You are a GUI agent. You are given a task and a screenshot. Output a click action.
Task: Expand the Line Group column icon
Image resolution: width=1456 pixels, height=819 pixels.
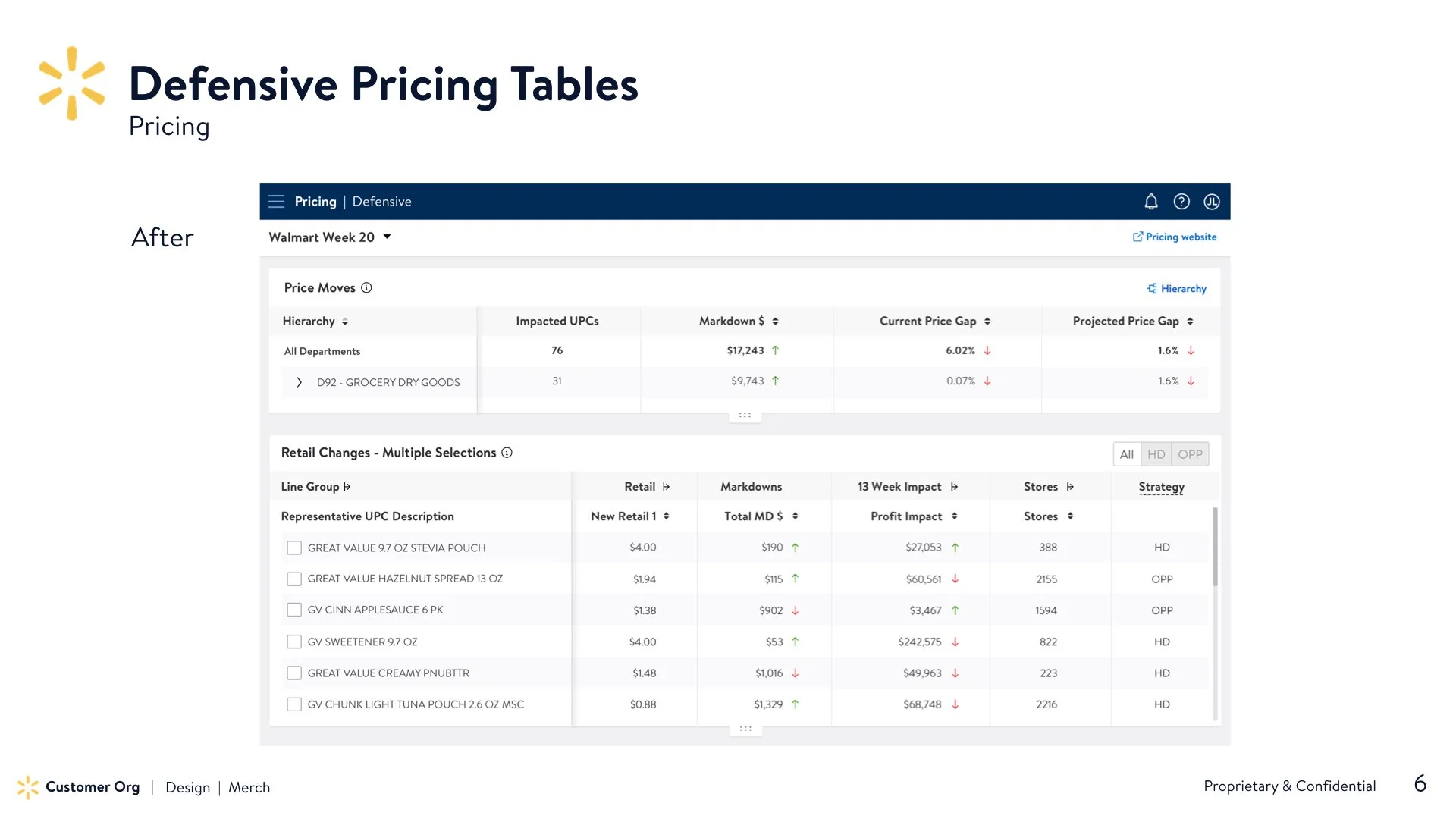[x=347, y=487]
